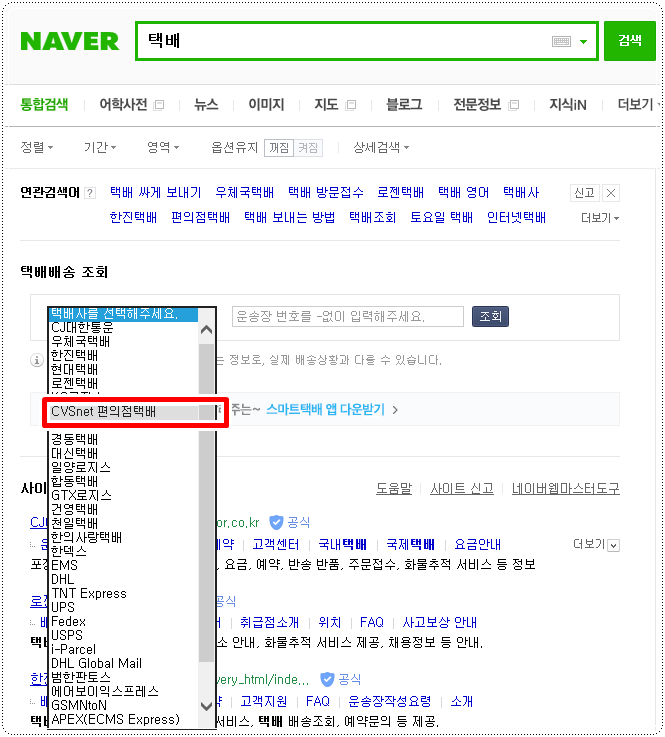
Task: Open the 영역 area dropdown
Action: click(163, 148)
